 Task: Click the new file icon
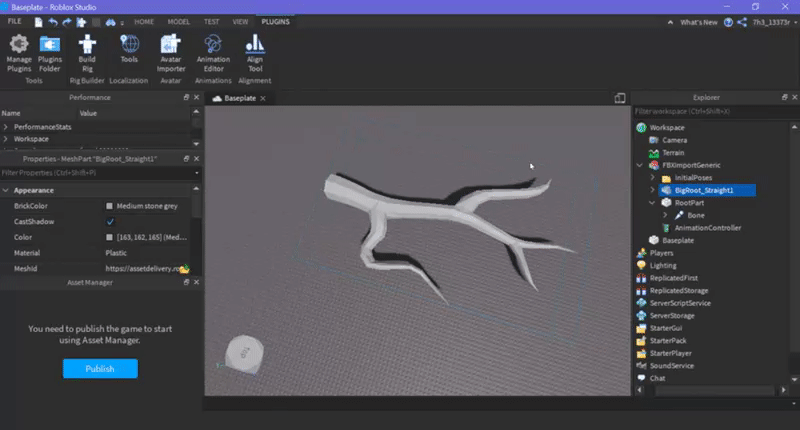pyautogui.click(x=38, y=22)
